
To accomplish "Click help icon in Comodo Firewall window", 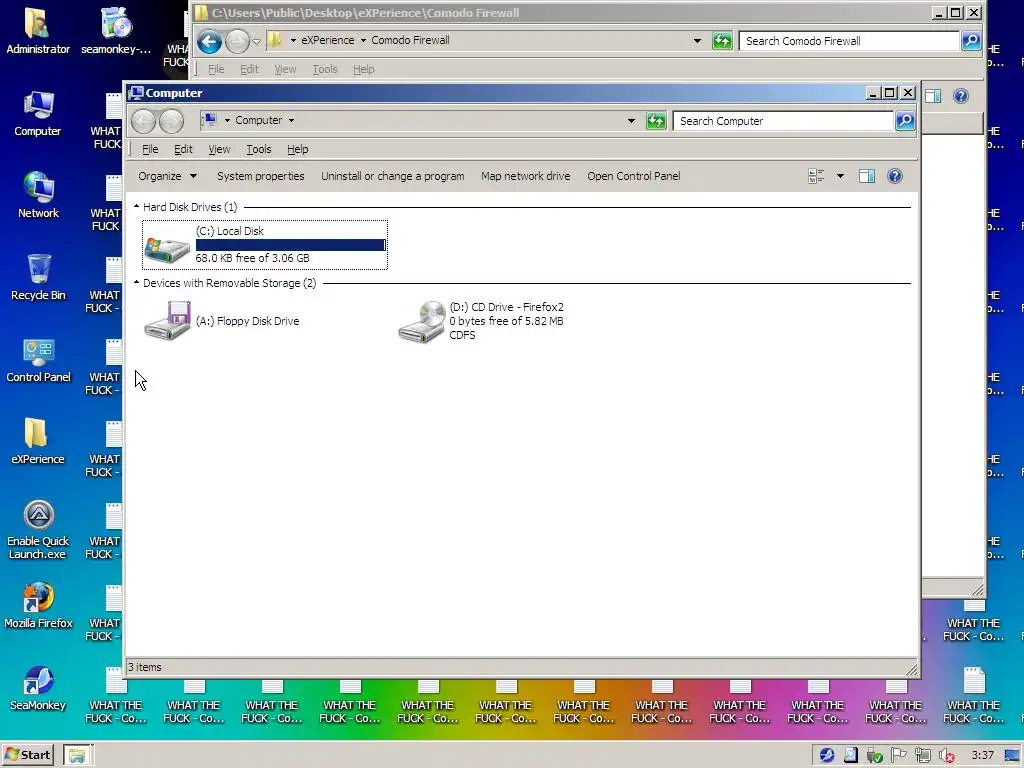I will [961, 96].
